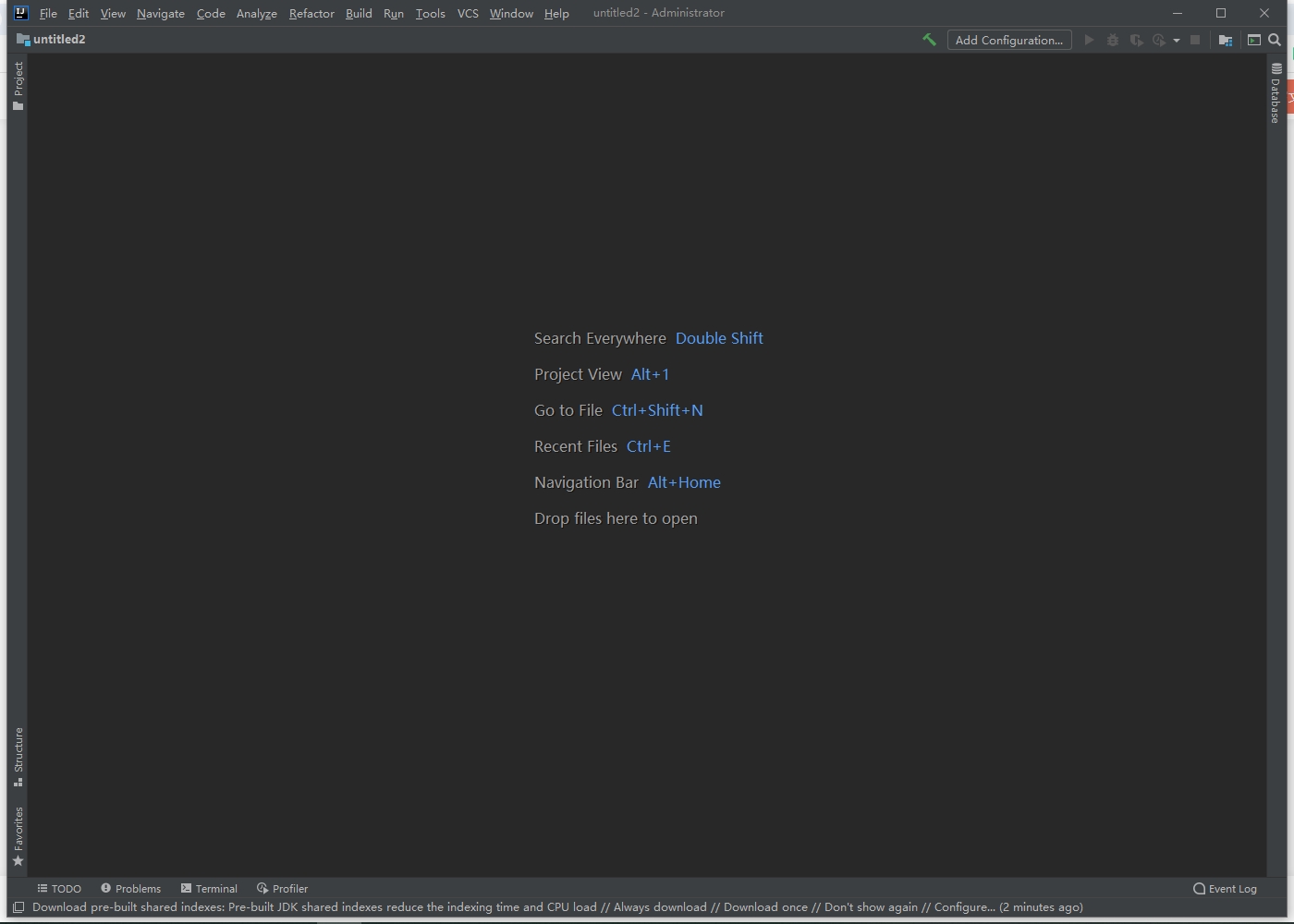1294x924 pixels.
Task: Click Drop files here to open text
Action: coord(616,518)
